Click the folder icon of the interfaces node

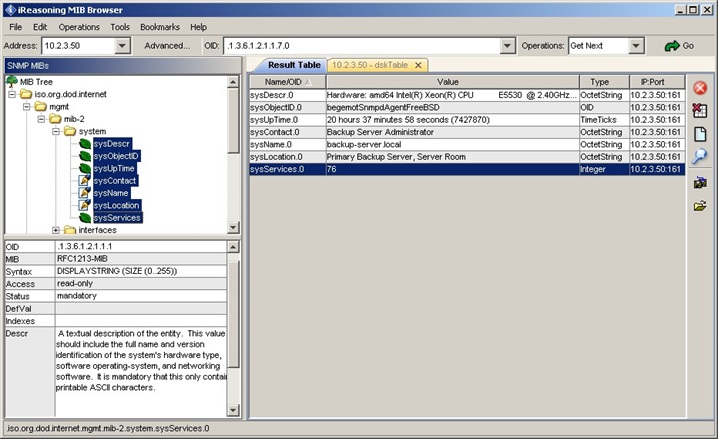[x=70, y=230]
